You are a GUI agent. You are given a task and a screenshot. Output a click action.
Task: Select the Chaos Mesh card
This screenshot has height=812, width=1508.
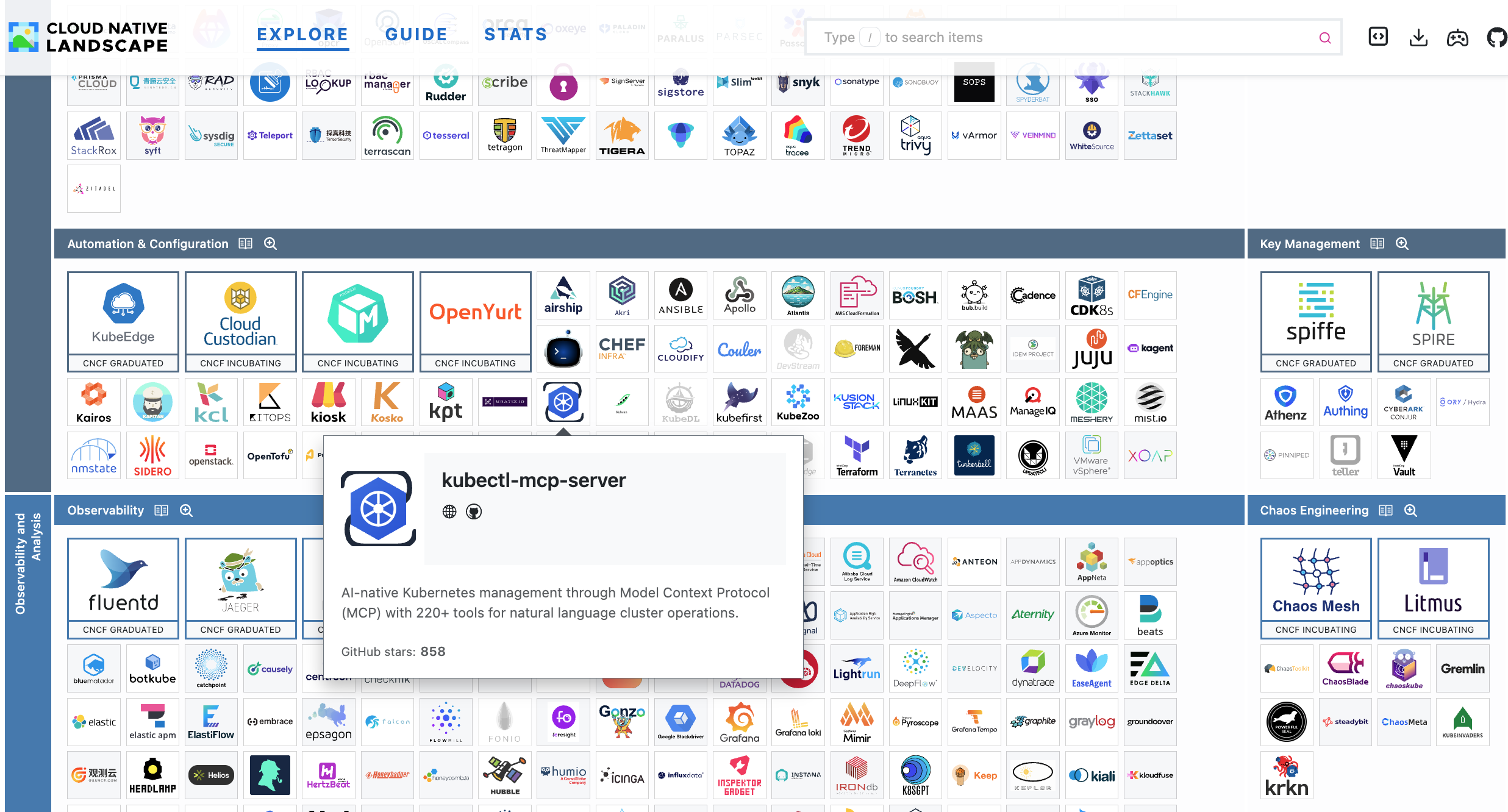(x=1316, y=588)
